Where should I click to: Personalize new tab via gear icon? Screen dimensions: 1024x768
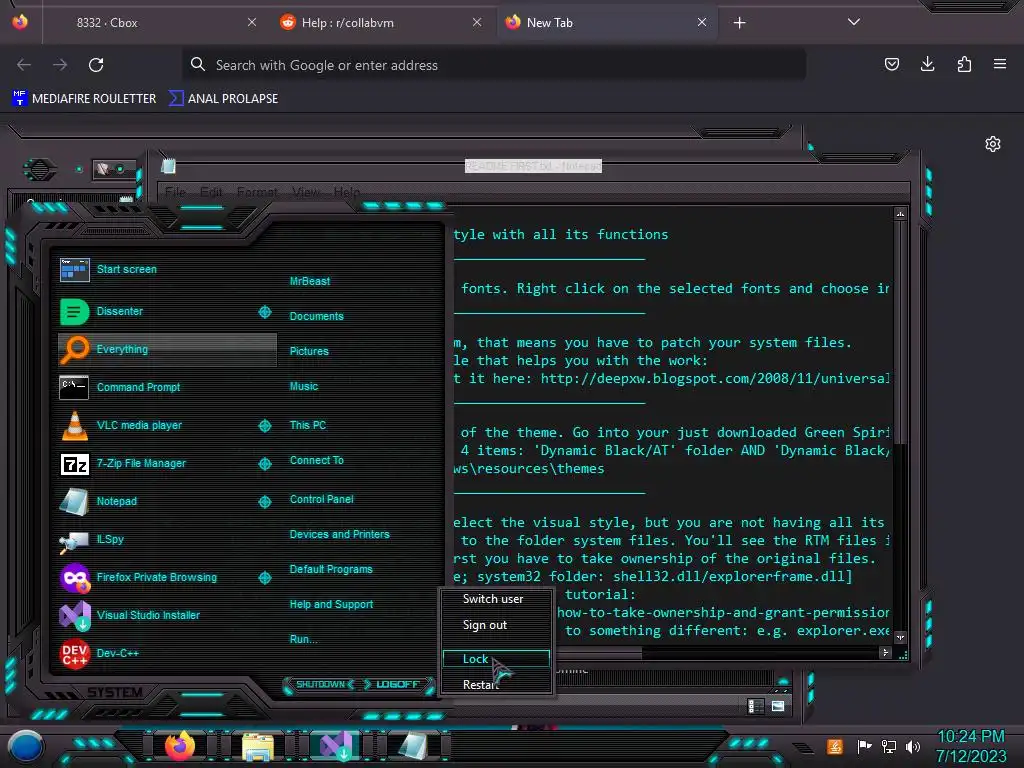coord(993,144)
